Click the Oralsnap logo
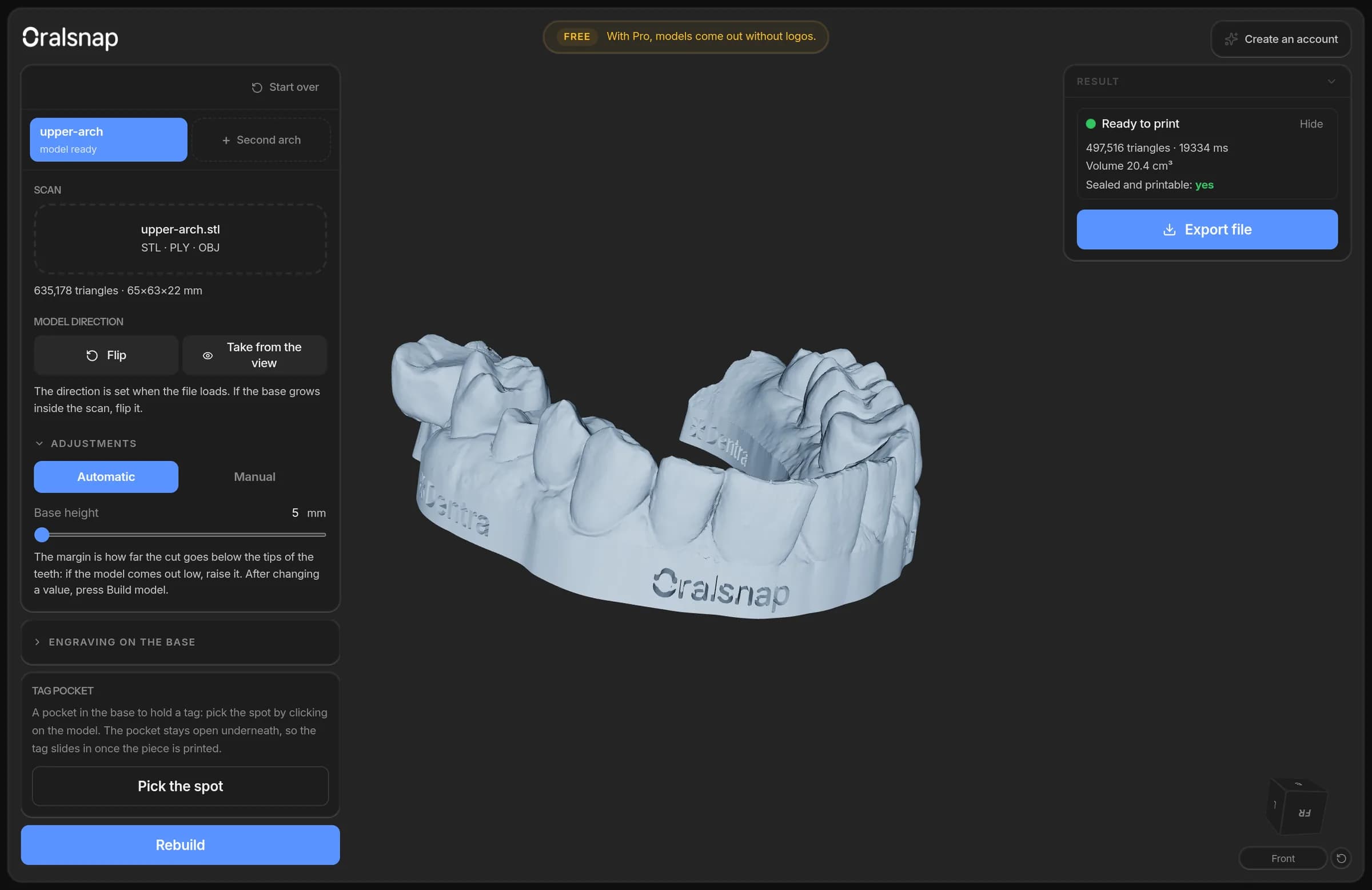This screenshot has width=1372, height=890. (x=70, y=38)
